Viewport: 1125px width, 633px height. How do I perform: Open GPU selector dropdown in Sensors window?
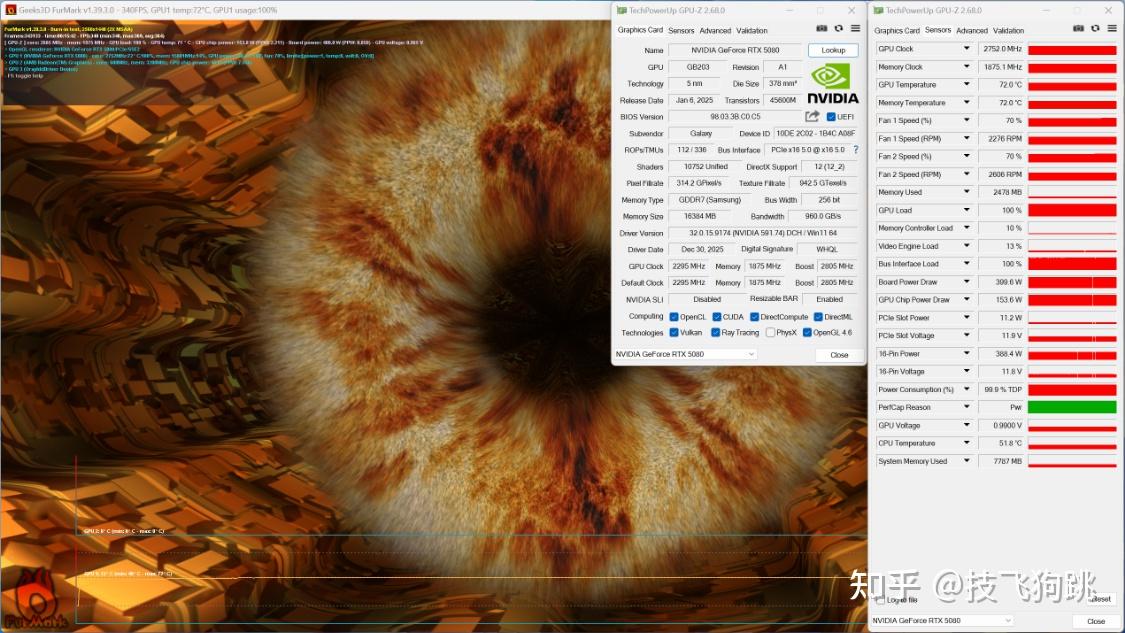[942, 620]
